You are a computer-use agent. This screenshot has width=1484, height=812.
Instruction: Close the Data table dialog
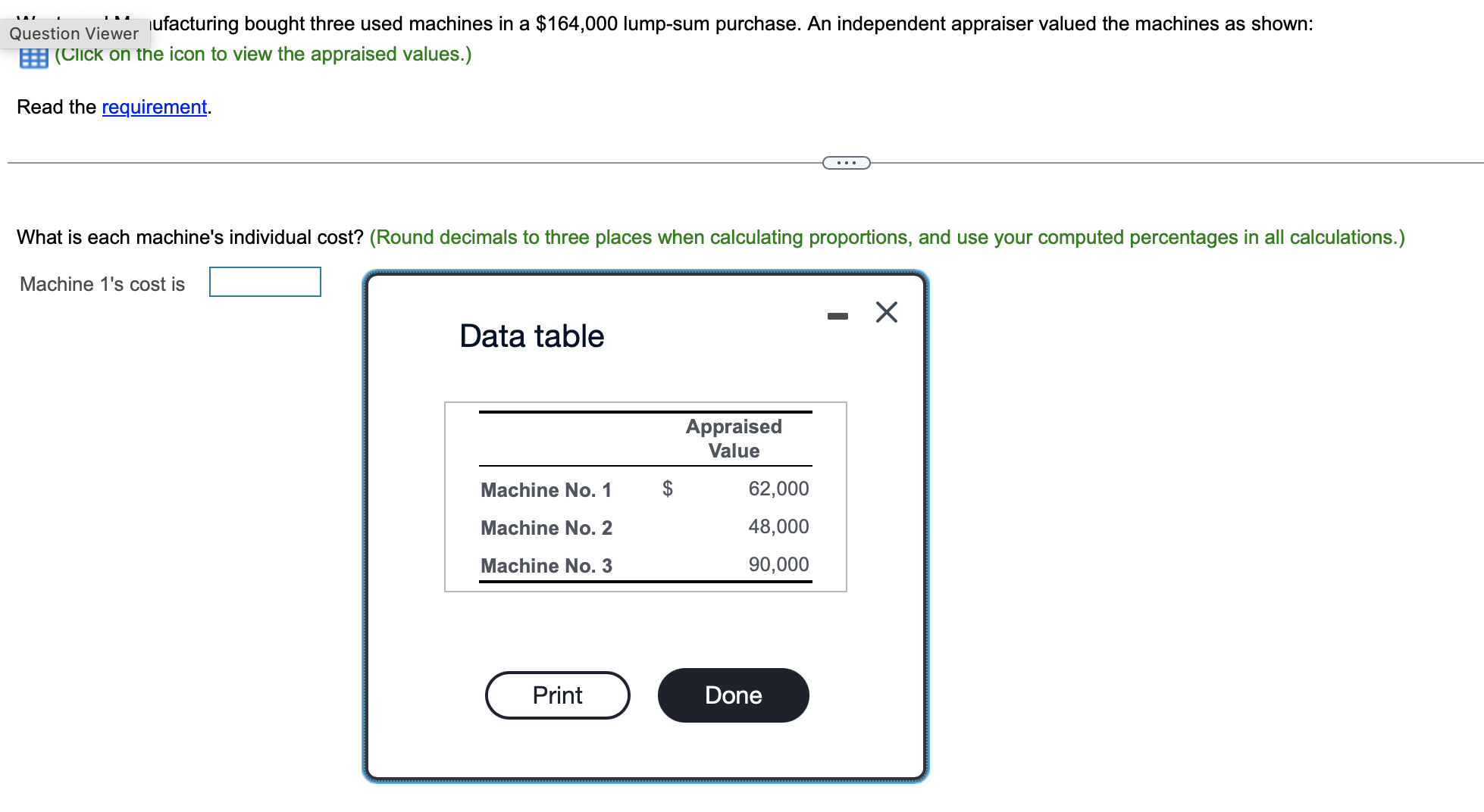click(x=886, y=312)
